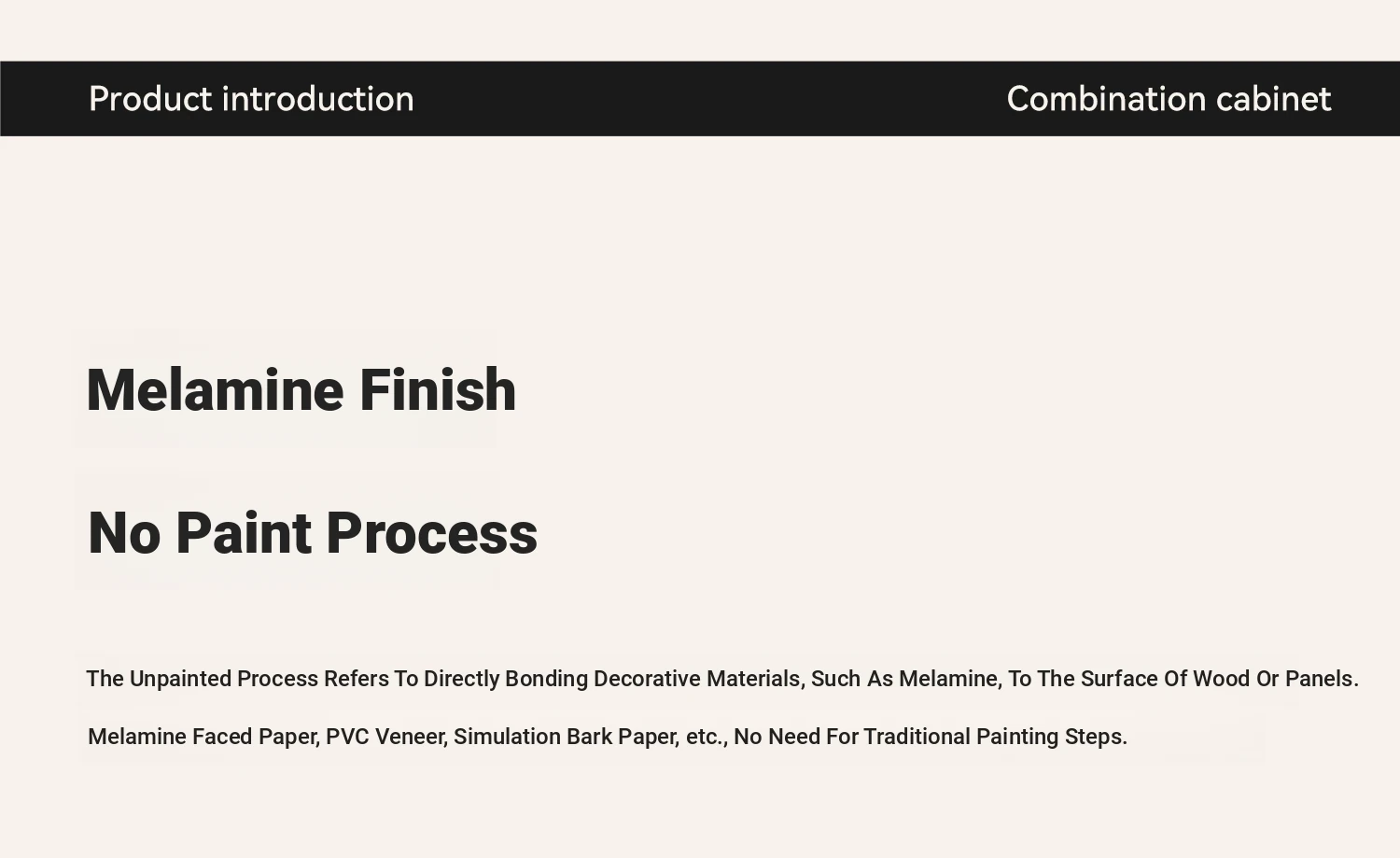
Task: Click 'Process' in the No Paint Process heading
Action: click(x=432, y=533)
